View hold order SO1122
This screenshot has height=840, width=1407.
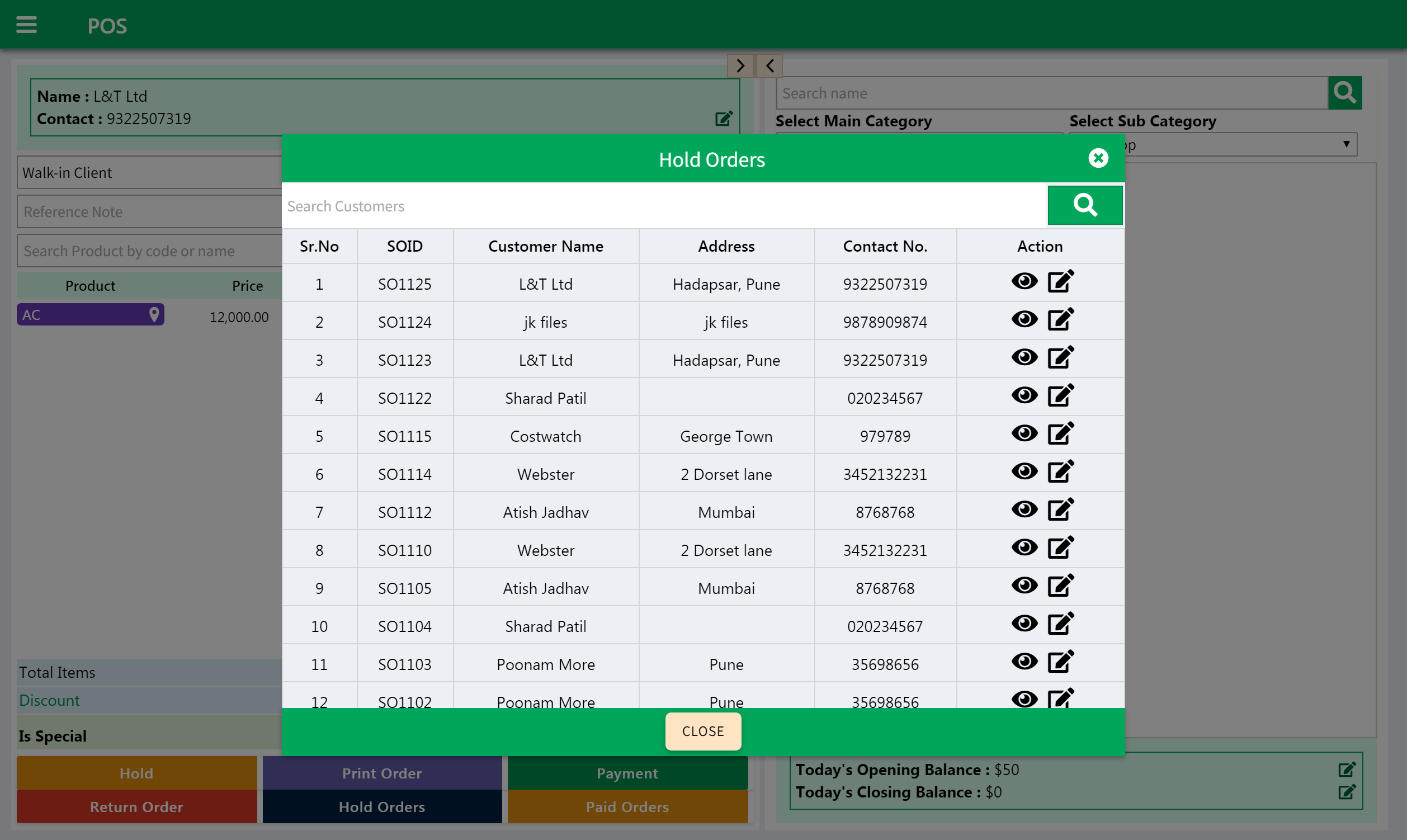pyautogui.click(x=1024, y=395)
